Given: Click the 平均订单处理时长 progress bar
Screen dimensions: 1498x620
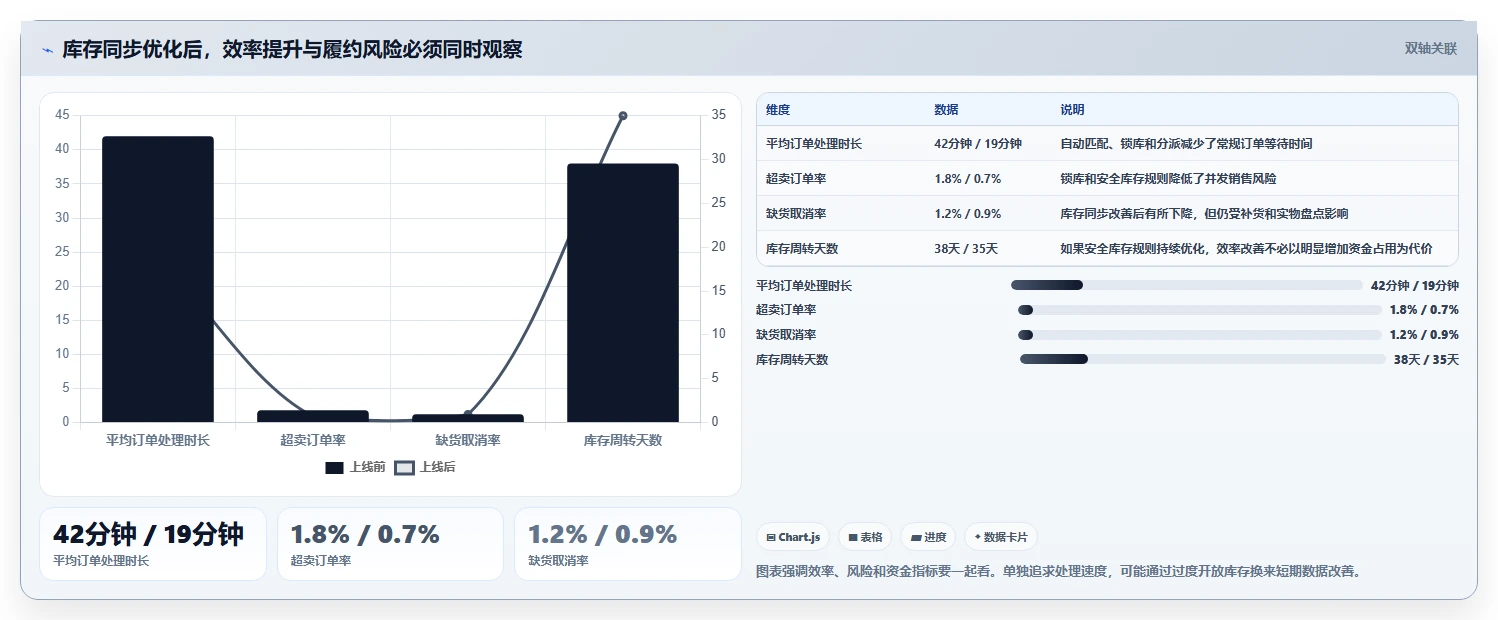Looking at the screenshot, I should 1187,285.
